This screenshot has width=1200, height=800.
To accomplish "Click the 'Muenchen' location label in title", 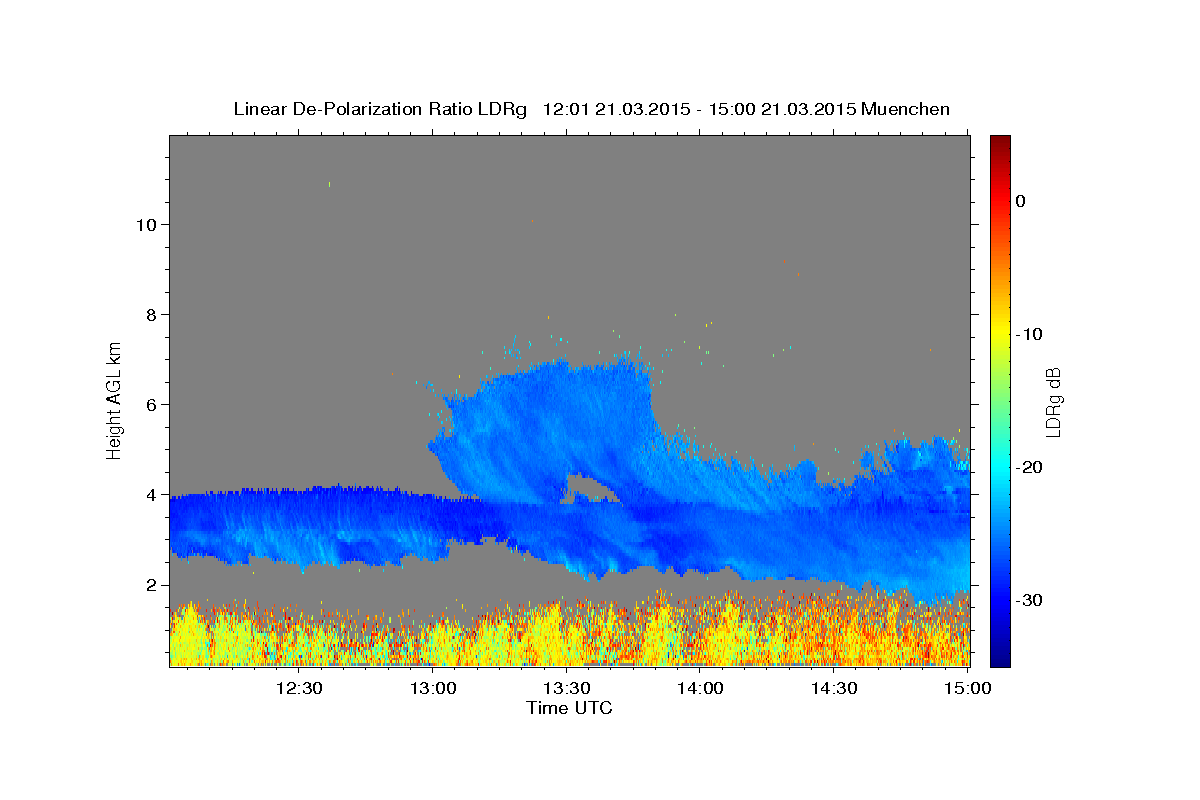I will [x=906, y=109].
